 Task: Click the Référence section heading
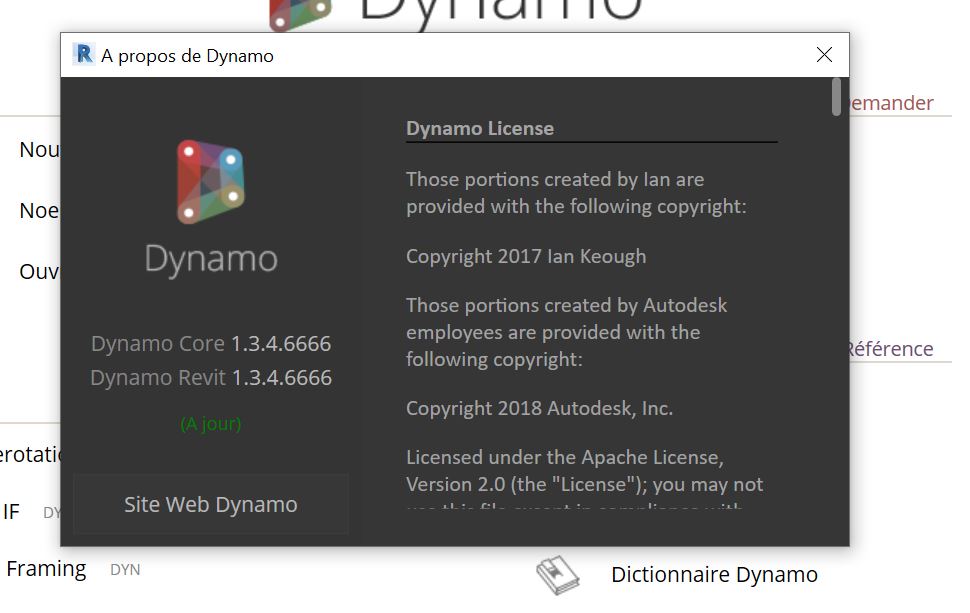click(x=891, y=349)
